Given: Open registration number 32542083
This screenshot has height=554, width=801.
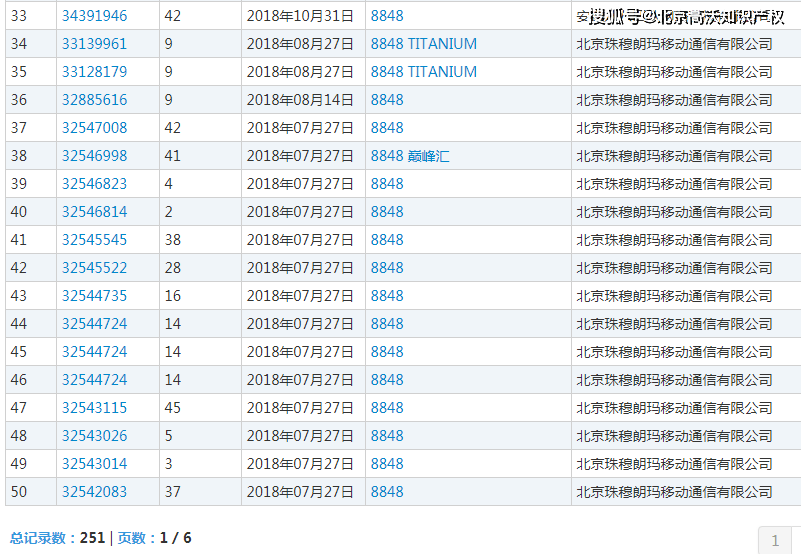Looking at the screenshot, I should click(94, 492).
